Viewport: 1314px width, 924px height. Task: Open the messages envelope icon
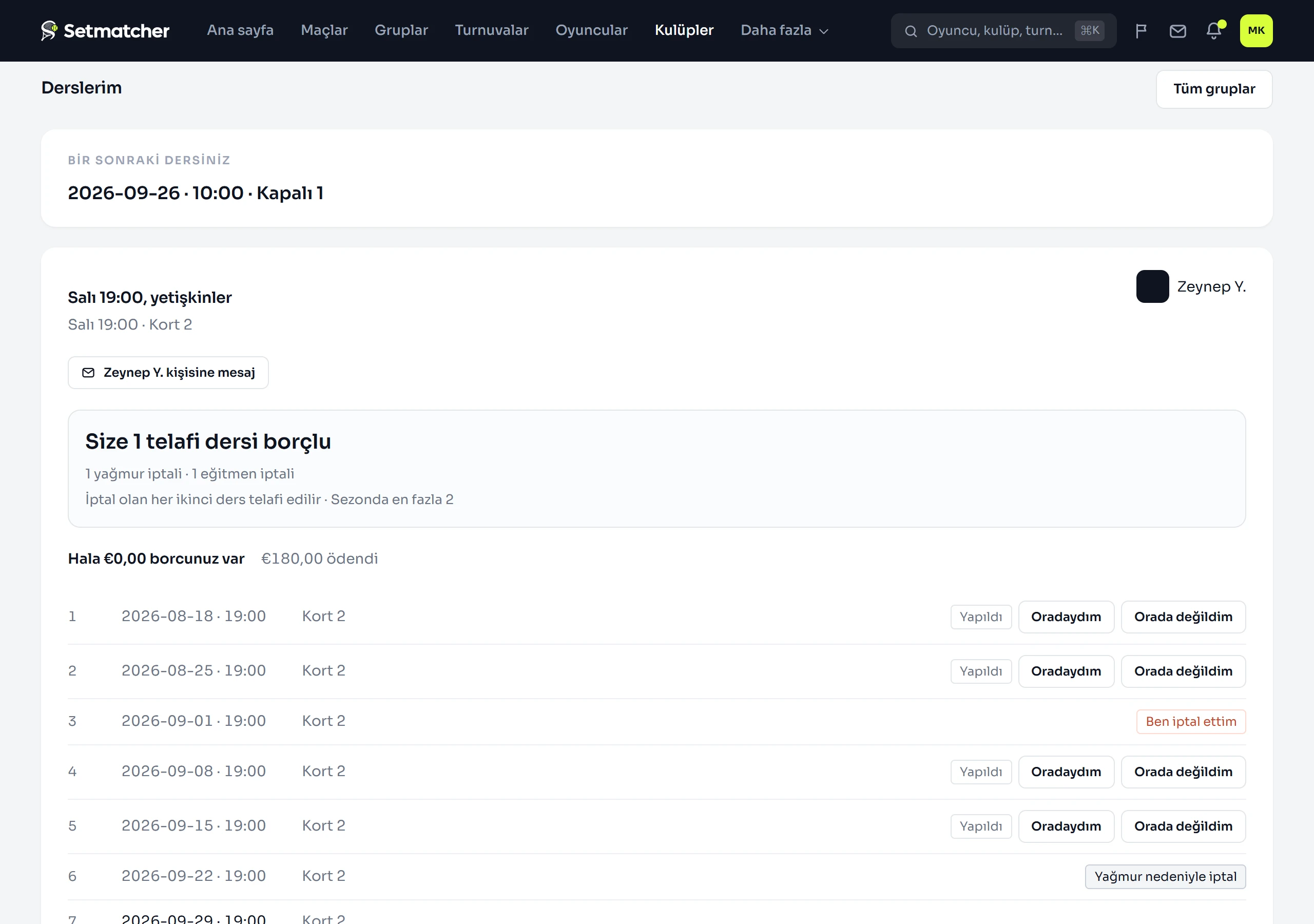[x=1177, y=31]
